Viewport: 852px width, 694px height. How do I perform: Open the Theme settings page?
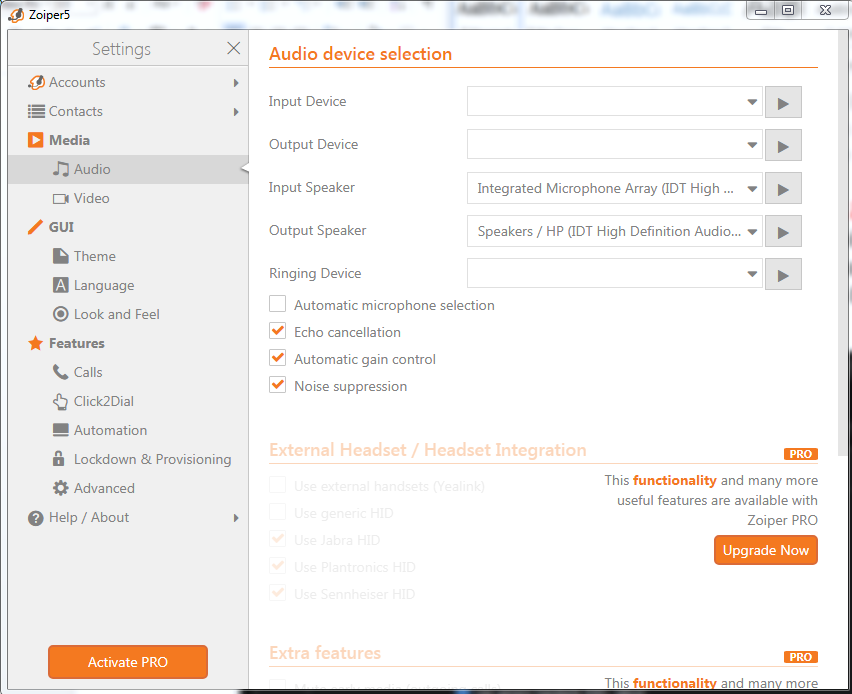pyautogui.click(x=128, y=256)
